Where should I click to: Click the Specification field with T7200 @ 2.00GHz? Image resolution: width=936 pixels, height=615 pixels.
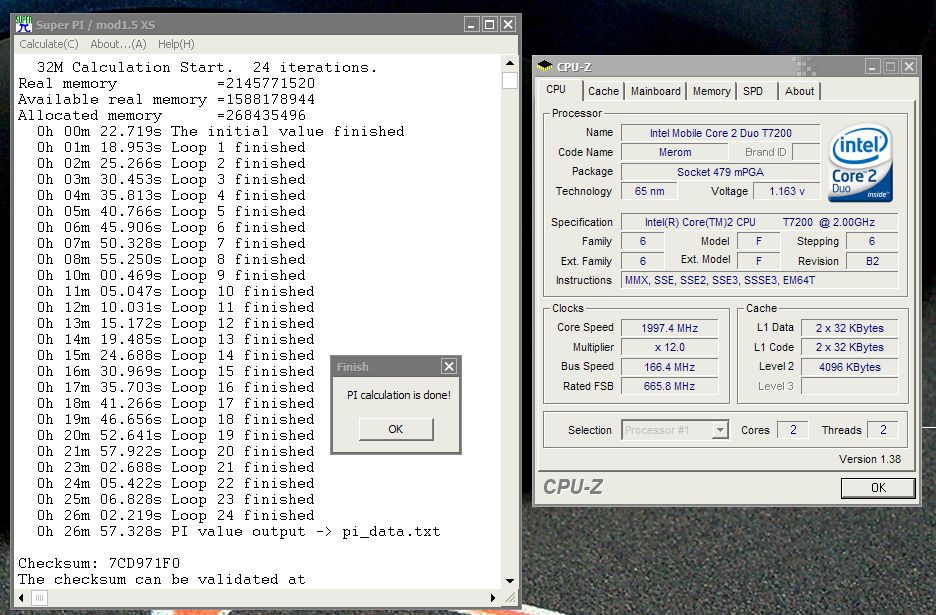pyautogui.click(x=759, y=222)
